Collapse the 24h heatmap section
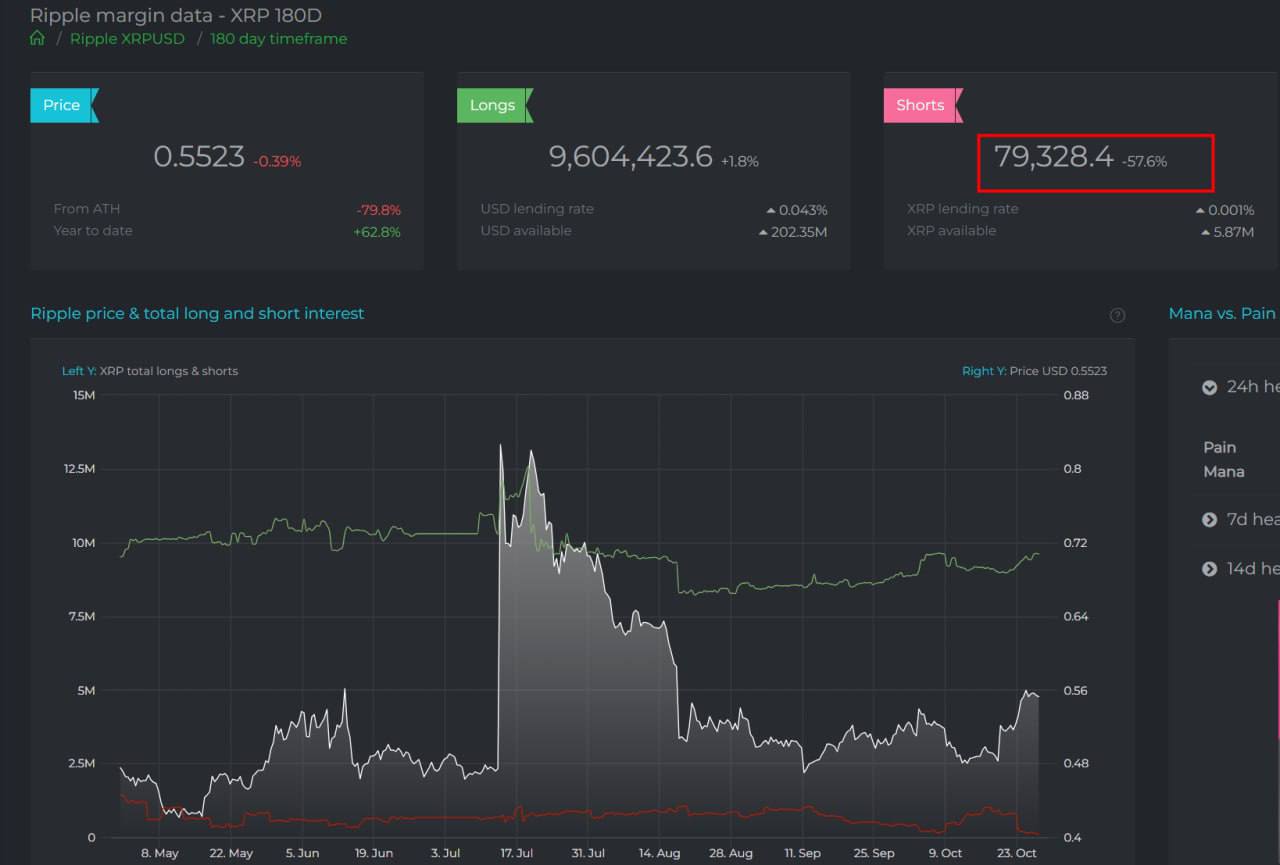Image resolution: width=1280 pixels, height=865 pixels. point(1209,387)
